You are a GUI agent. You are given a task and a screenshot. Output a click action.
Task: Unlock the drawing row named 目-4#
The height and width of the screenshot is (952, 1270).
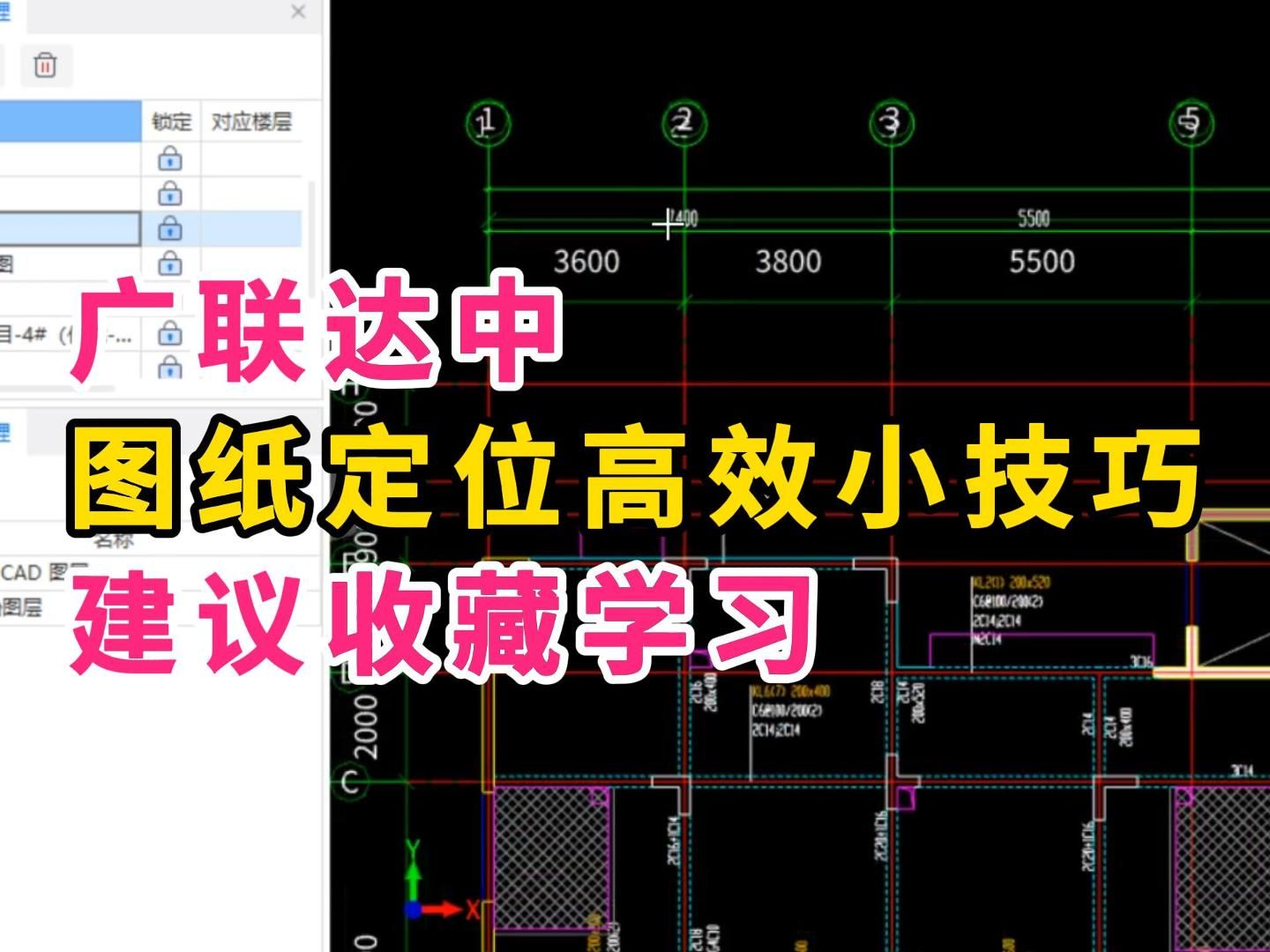[x=170, y=335]
